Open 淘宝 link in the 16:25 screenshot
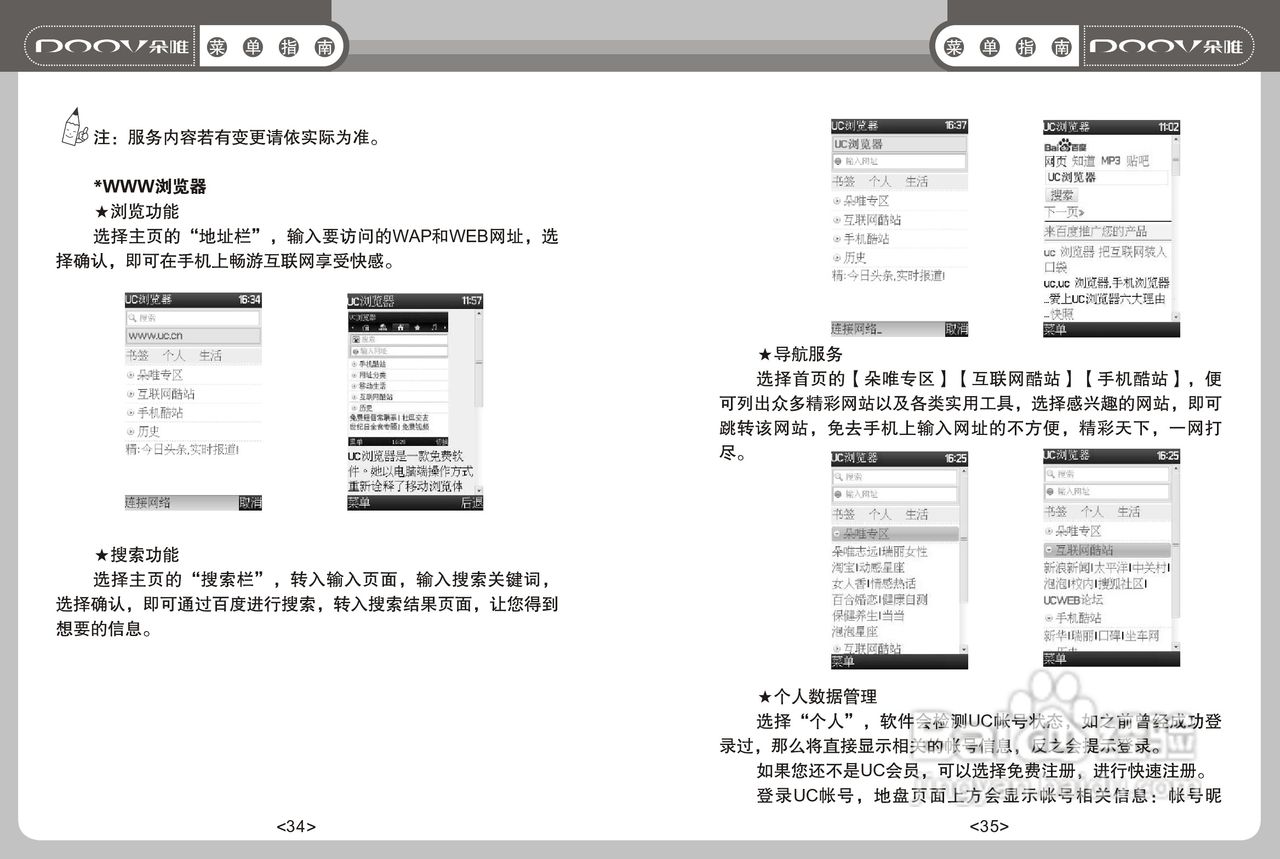1280x859 pixels. pos(844,567)
